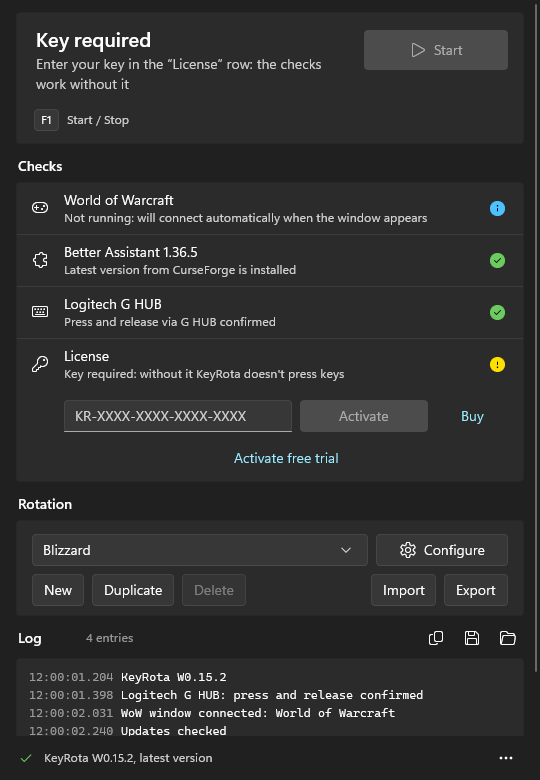Viewport: 540px width, 780px height.
Task: Click the Logitech G HUB keyboard icon
Action: tap(40, 312)
